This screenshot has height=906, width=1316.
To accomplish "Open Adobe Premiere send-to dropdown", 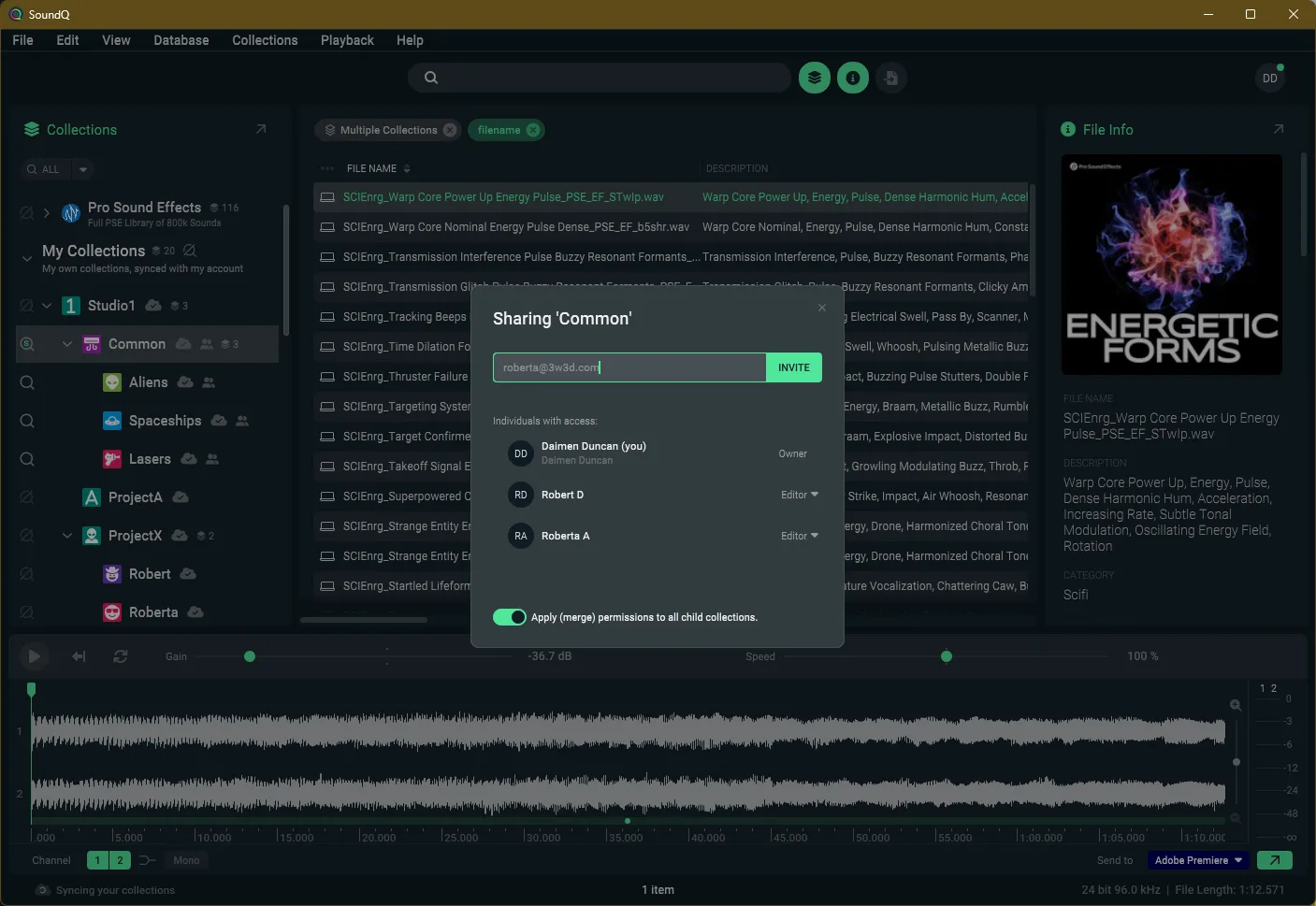I will click(x=1199, y=860).
